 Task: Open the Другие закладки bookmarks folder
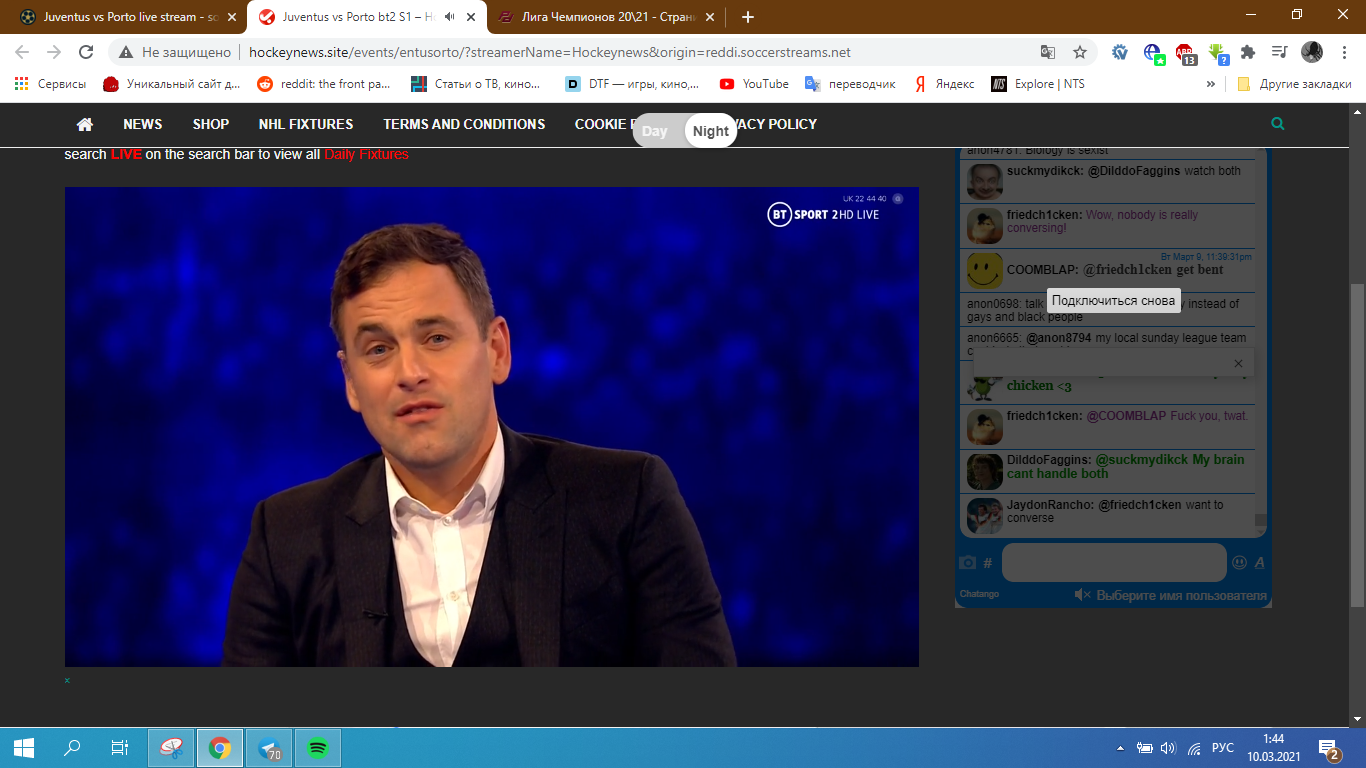coord(1294,84)
